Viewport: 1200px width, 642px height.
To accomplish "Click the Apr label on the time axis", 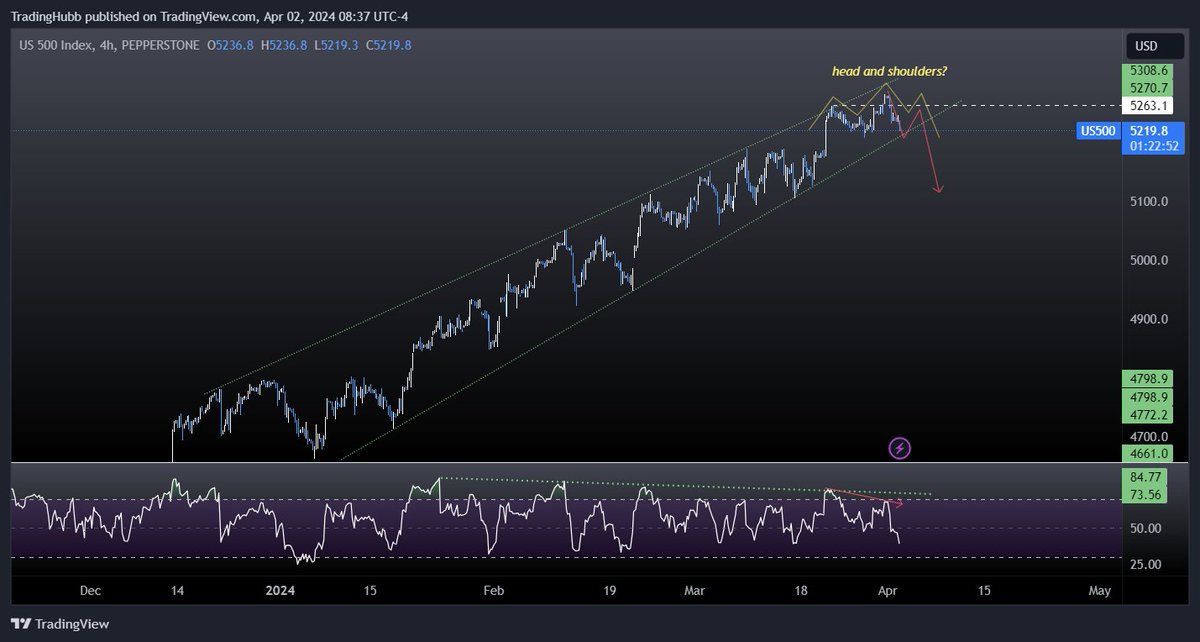I will [887, 591].
